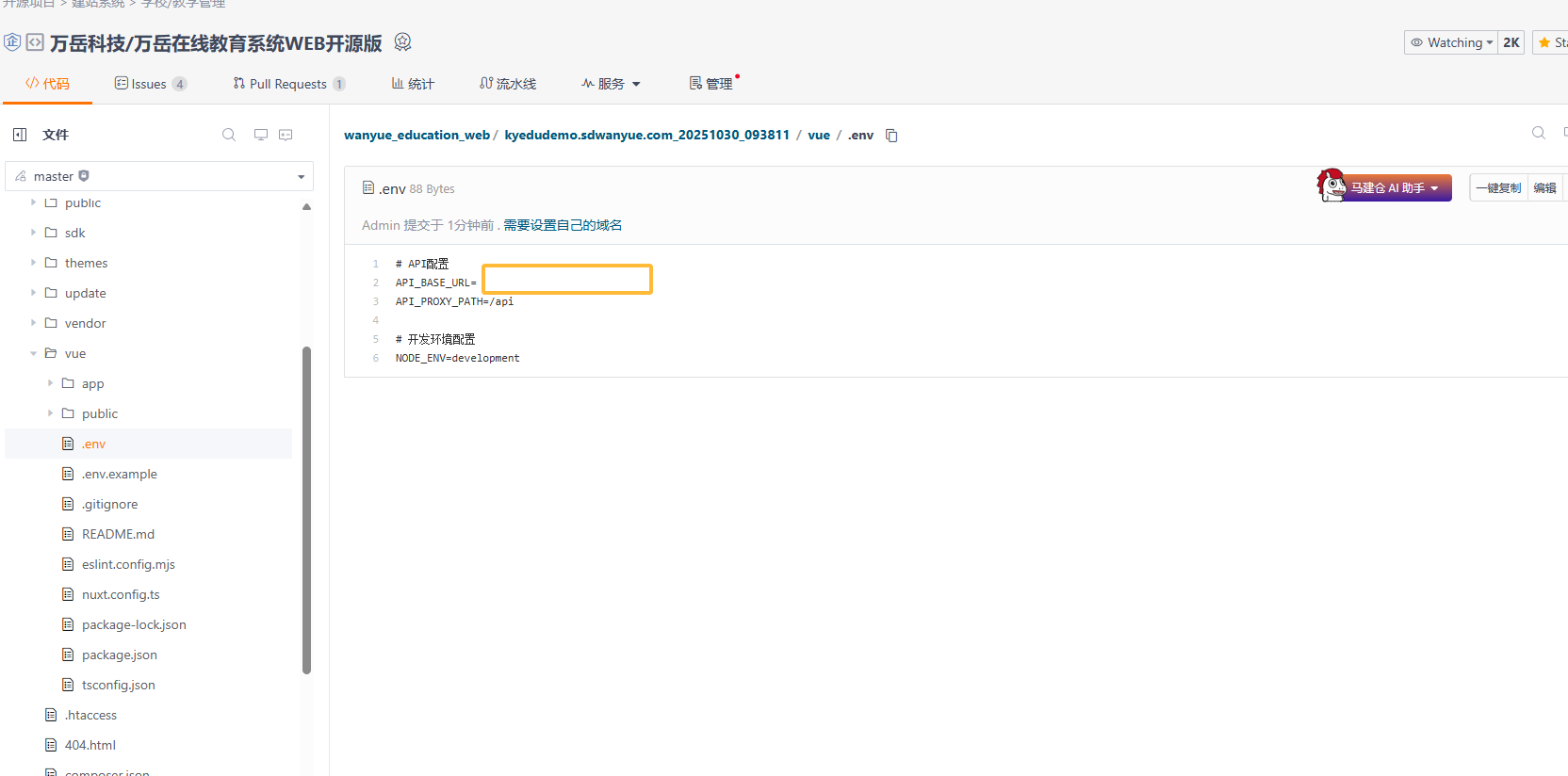Screen dimensions: 1568x776
Task: Copy the file path using the copy icon
Action: (891, 136)
